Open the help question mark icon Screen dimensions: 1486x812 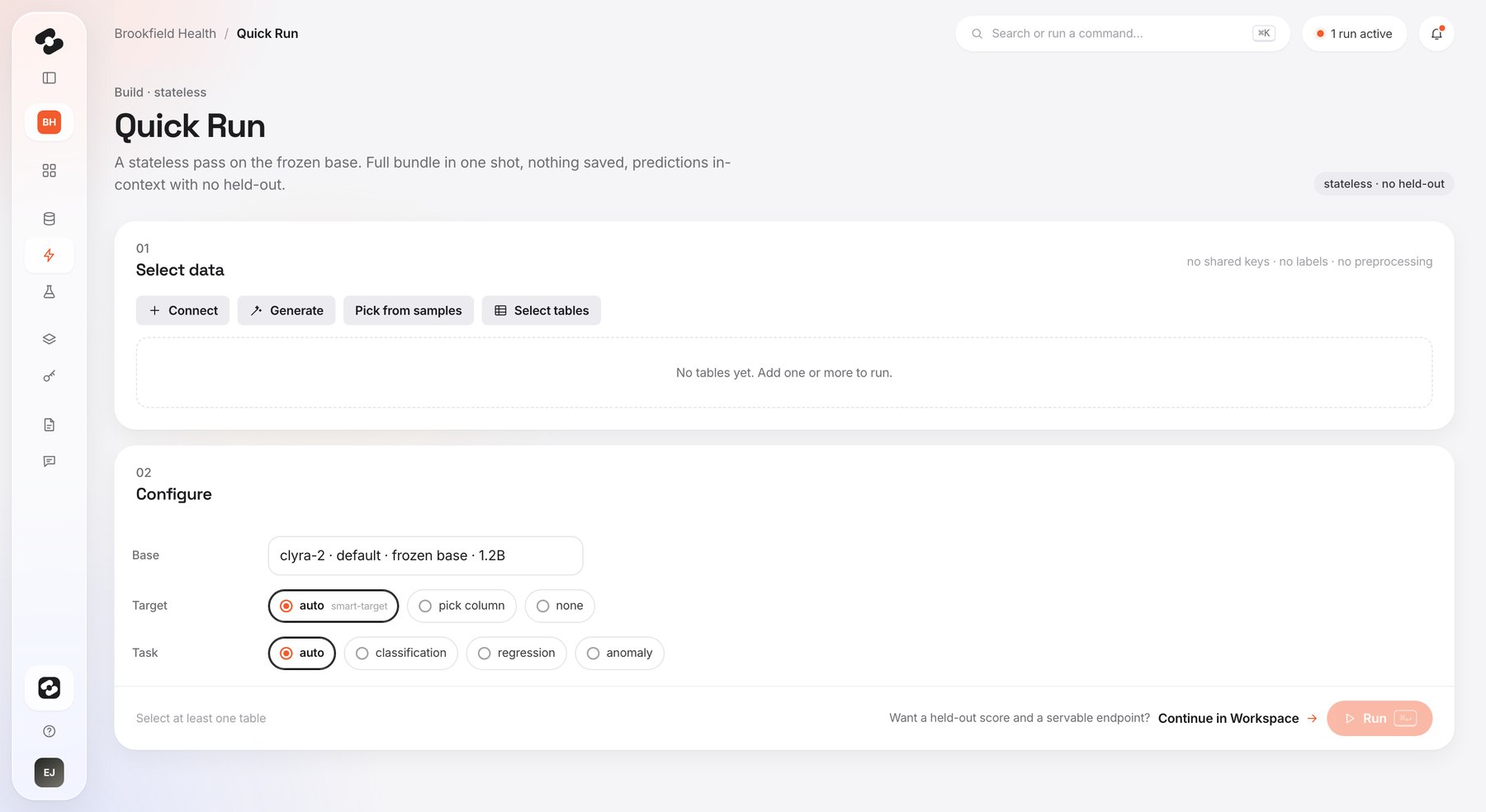49,731
